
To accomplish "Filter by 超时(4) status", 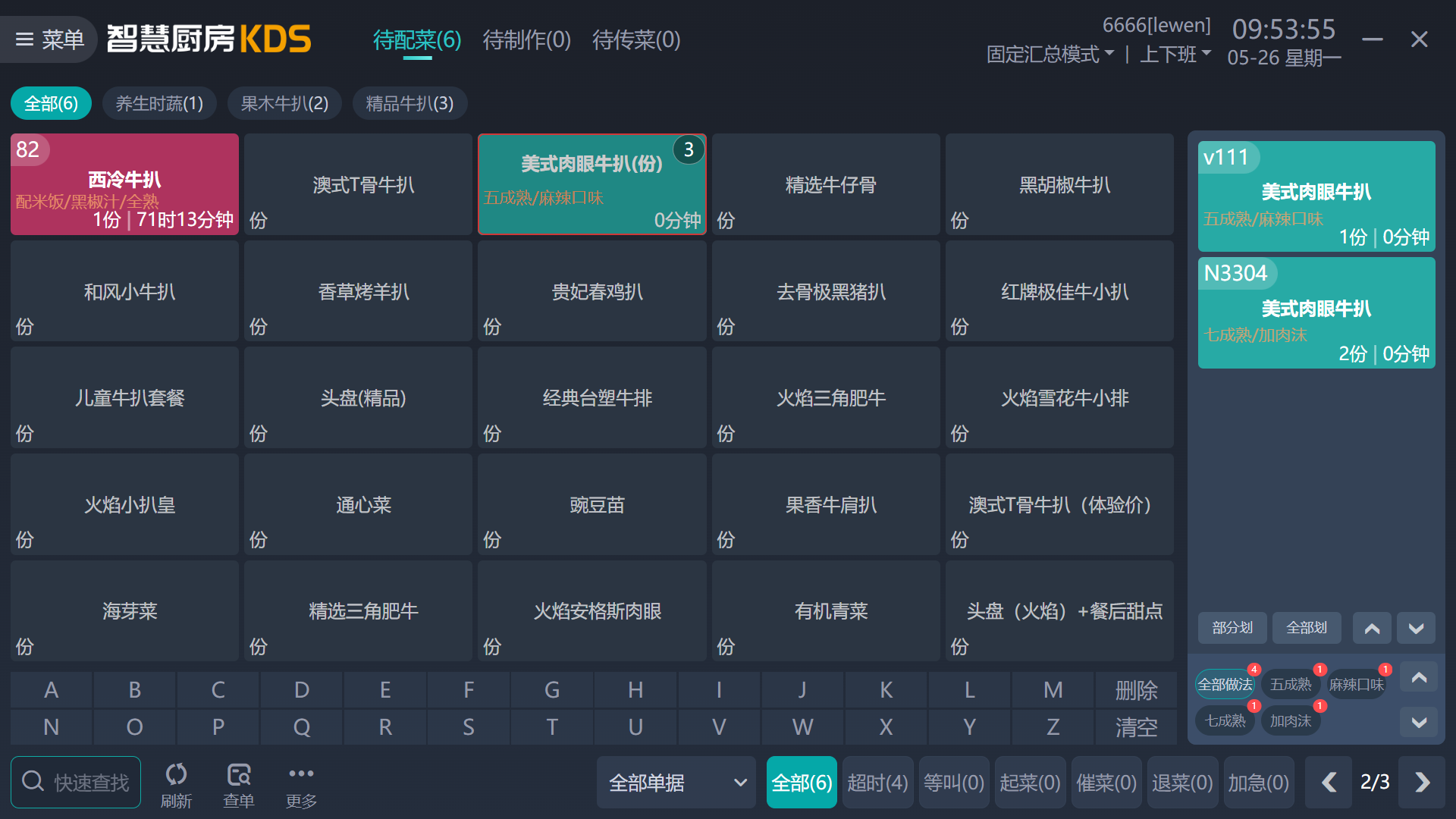I will pos(877,782).
